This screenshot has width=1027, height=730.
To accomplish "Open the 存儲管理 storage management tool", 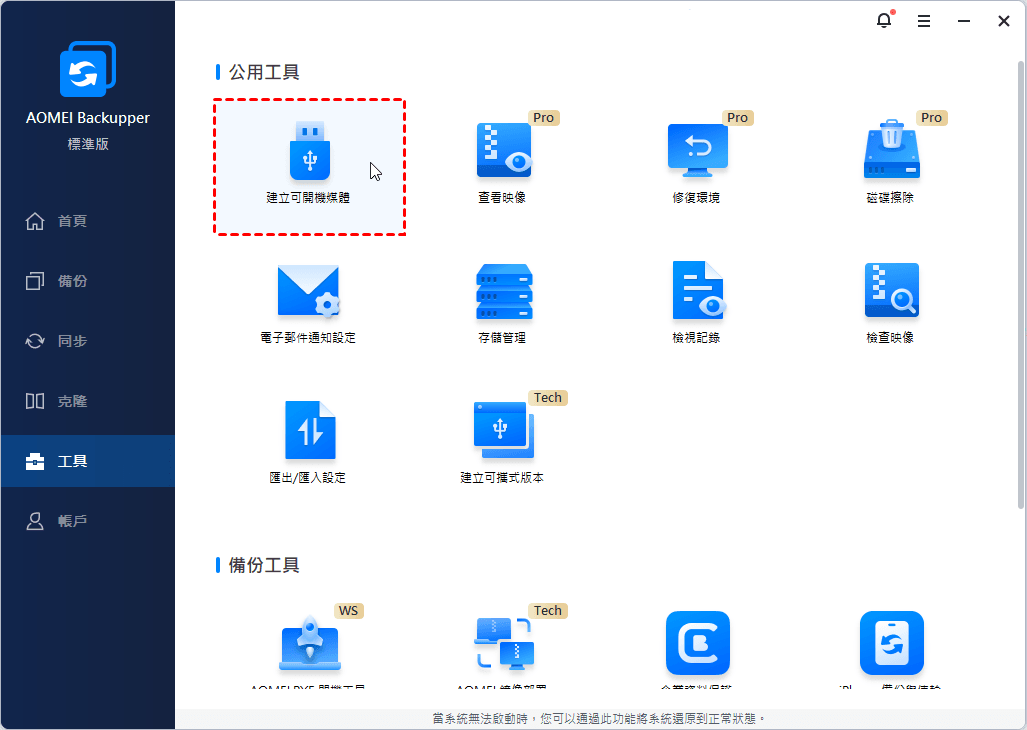I will click(504, 291).
